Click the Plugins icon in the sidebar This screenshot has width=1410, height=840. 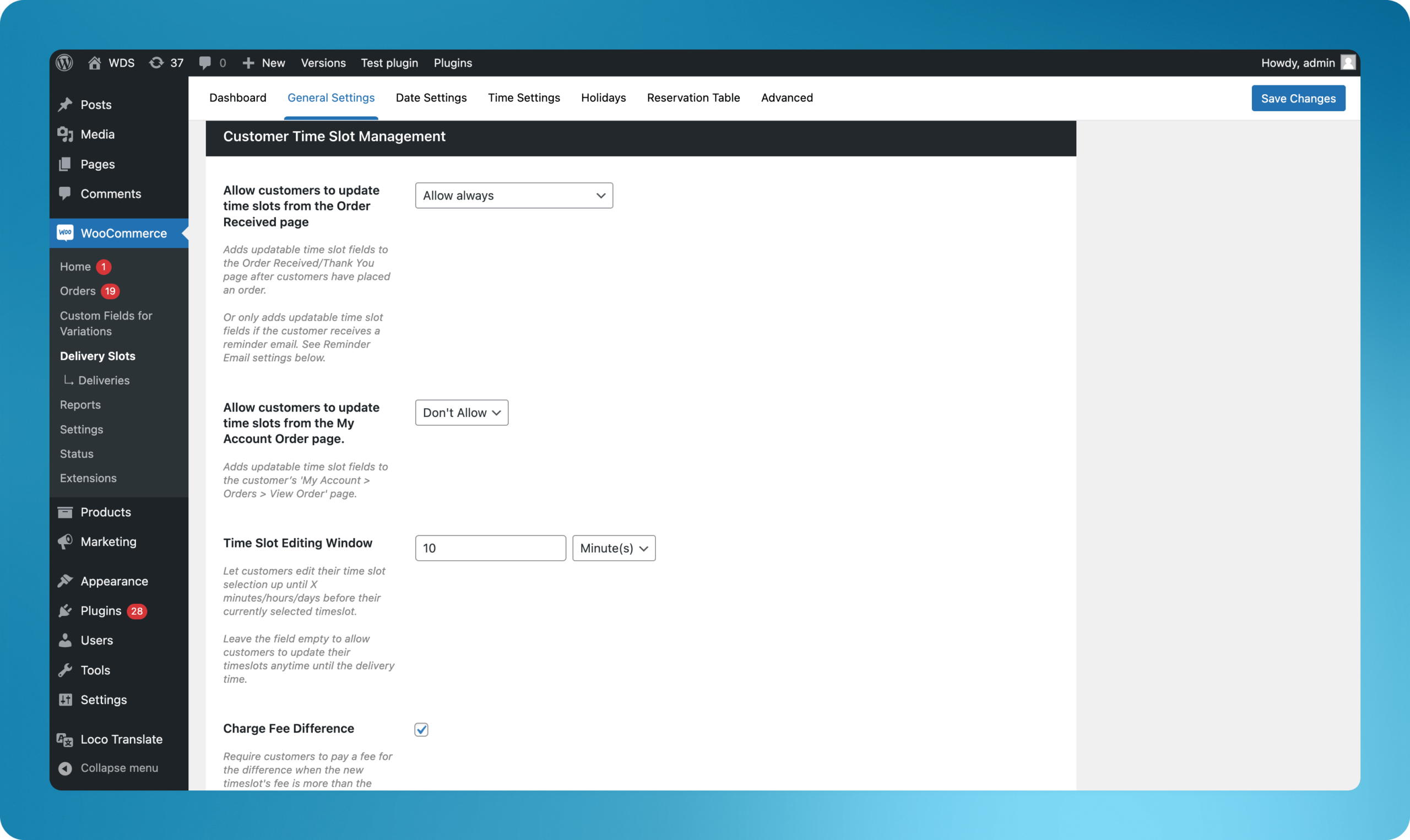(x=65, y=611)
